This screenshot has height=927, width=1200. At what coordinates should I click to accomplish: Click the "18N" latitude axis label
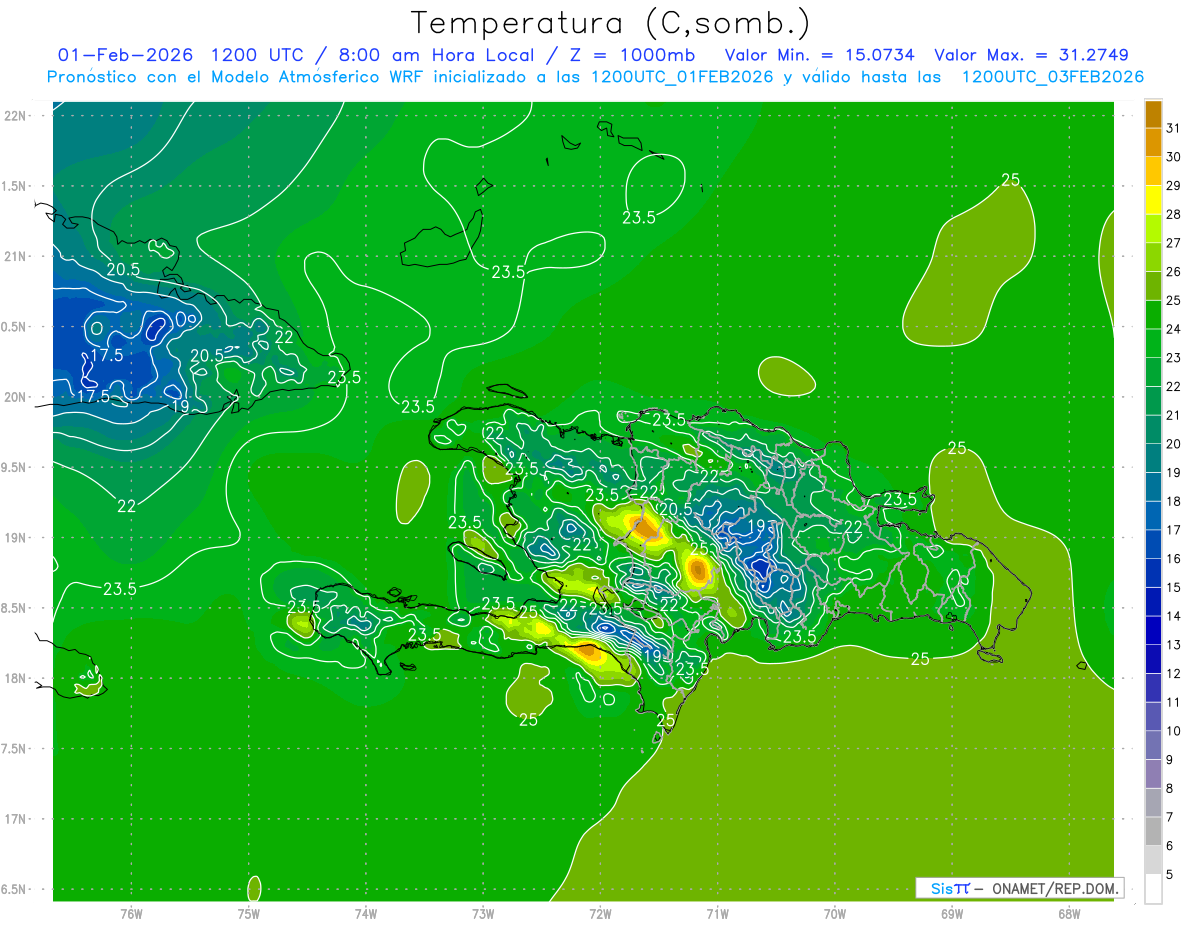coord(16,678)
